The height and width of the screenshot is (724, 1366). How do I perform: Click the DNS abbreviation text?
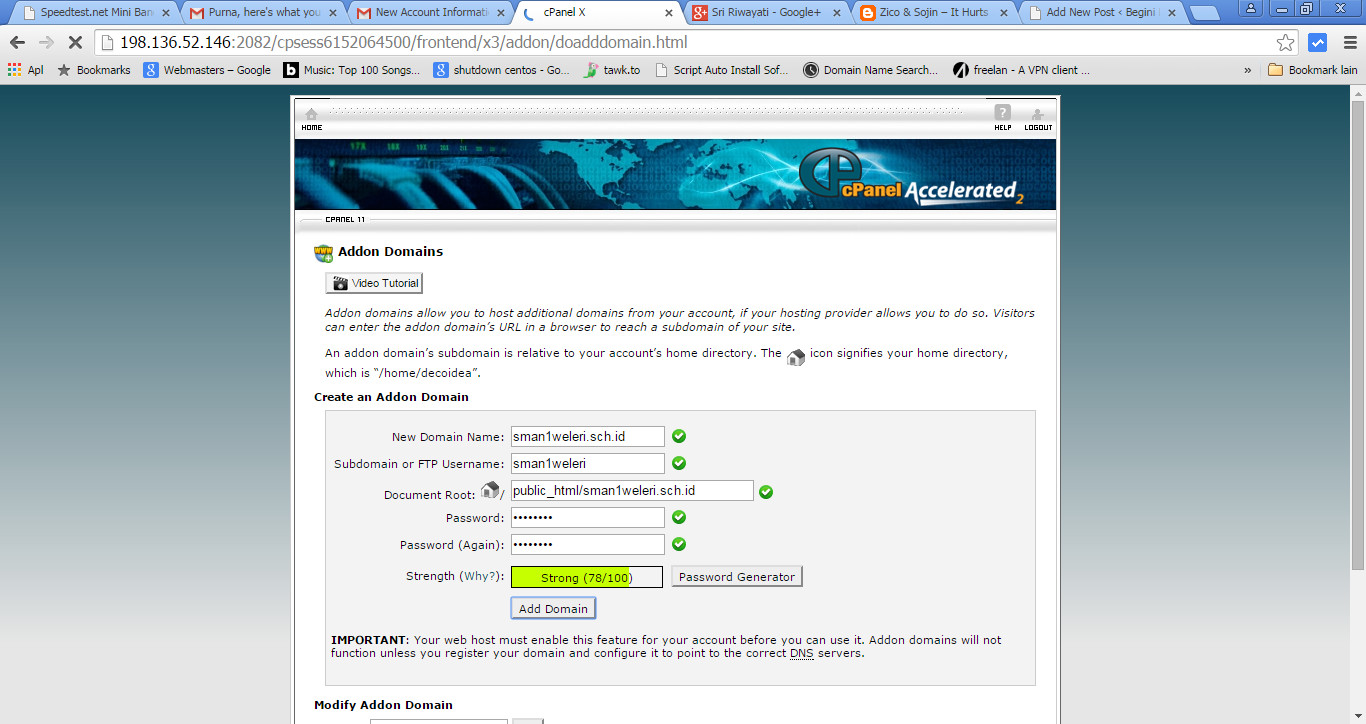pos(802,654)
